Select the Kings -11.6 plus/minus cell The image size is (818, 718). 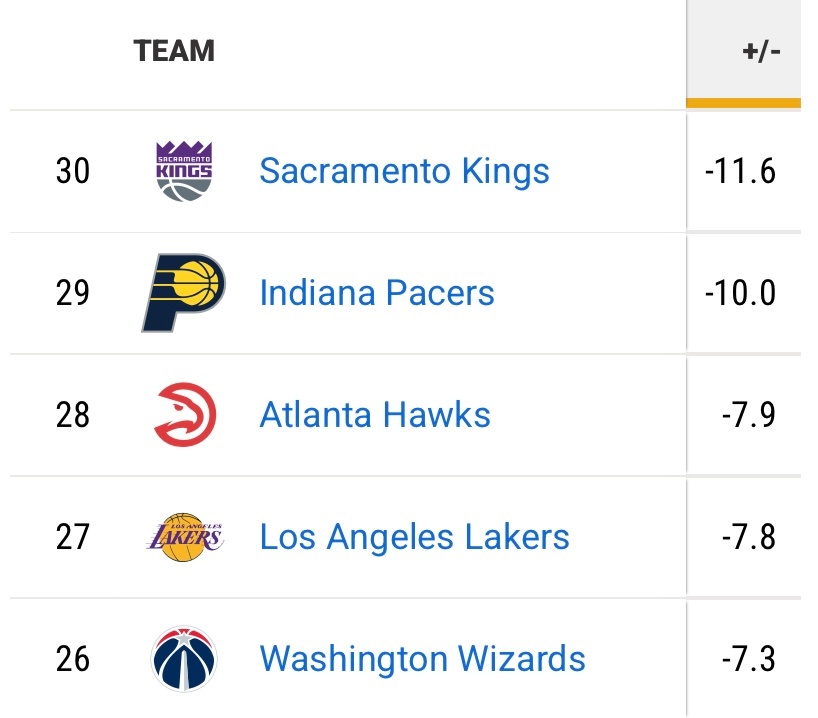[740, 171]
